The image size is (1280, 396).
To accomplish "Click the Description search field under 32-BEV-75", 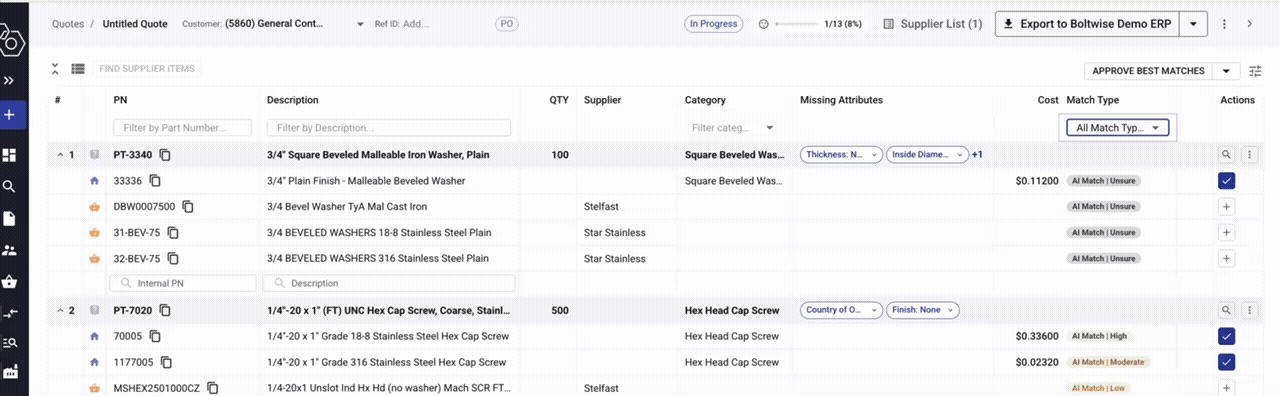I will click(x=389, y=283).
